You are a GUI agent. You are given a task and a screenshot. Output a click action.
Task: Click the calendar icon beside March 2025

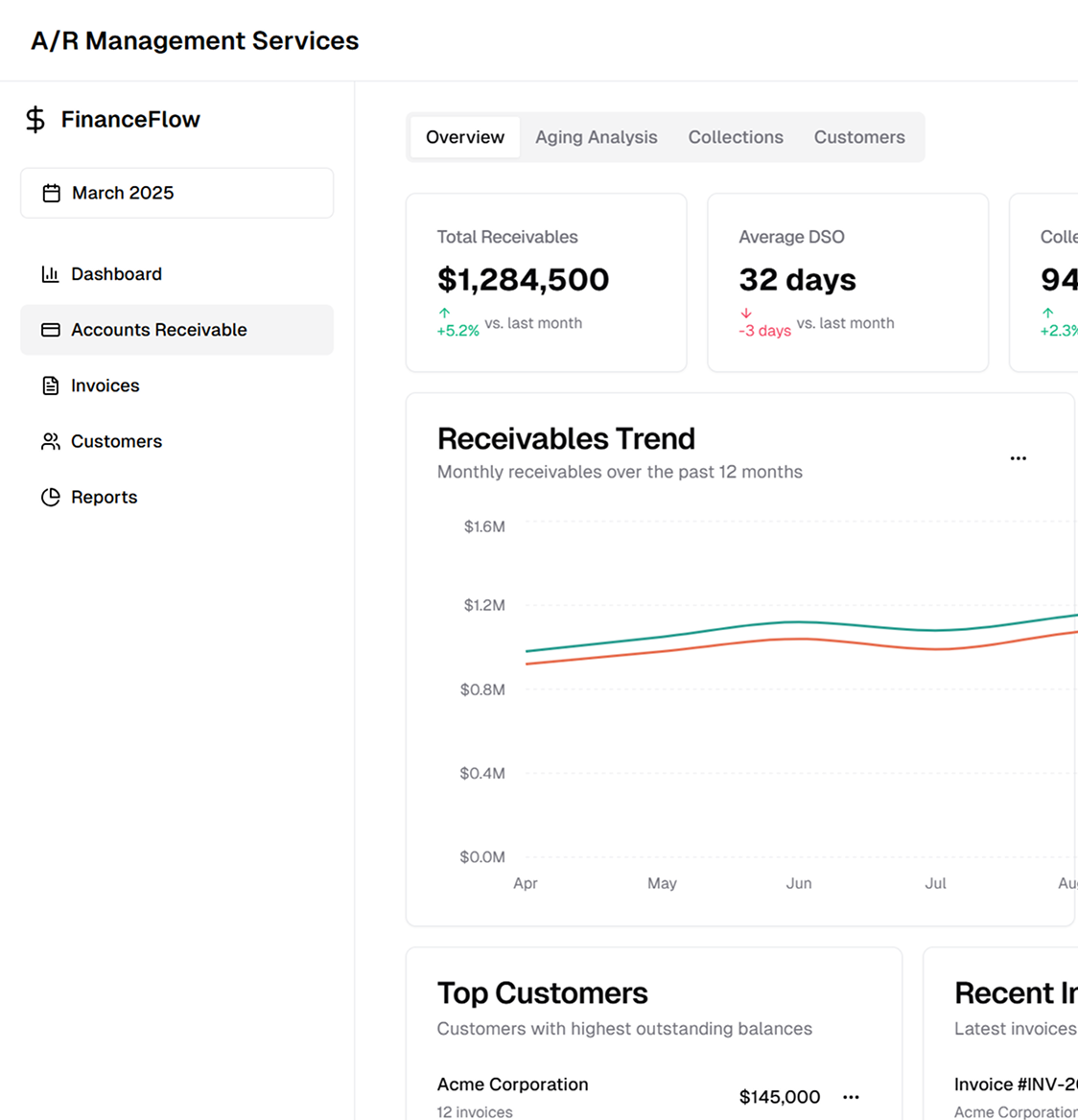52,194
